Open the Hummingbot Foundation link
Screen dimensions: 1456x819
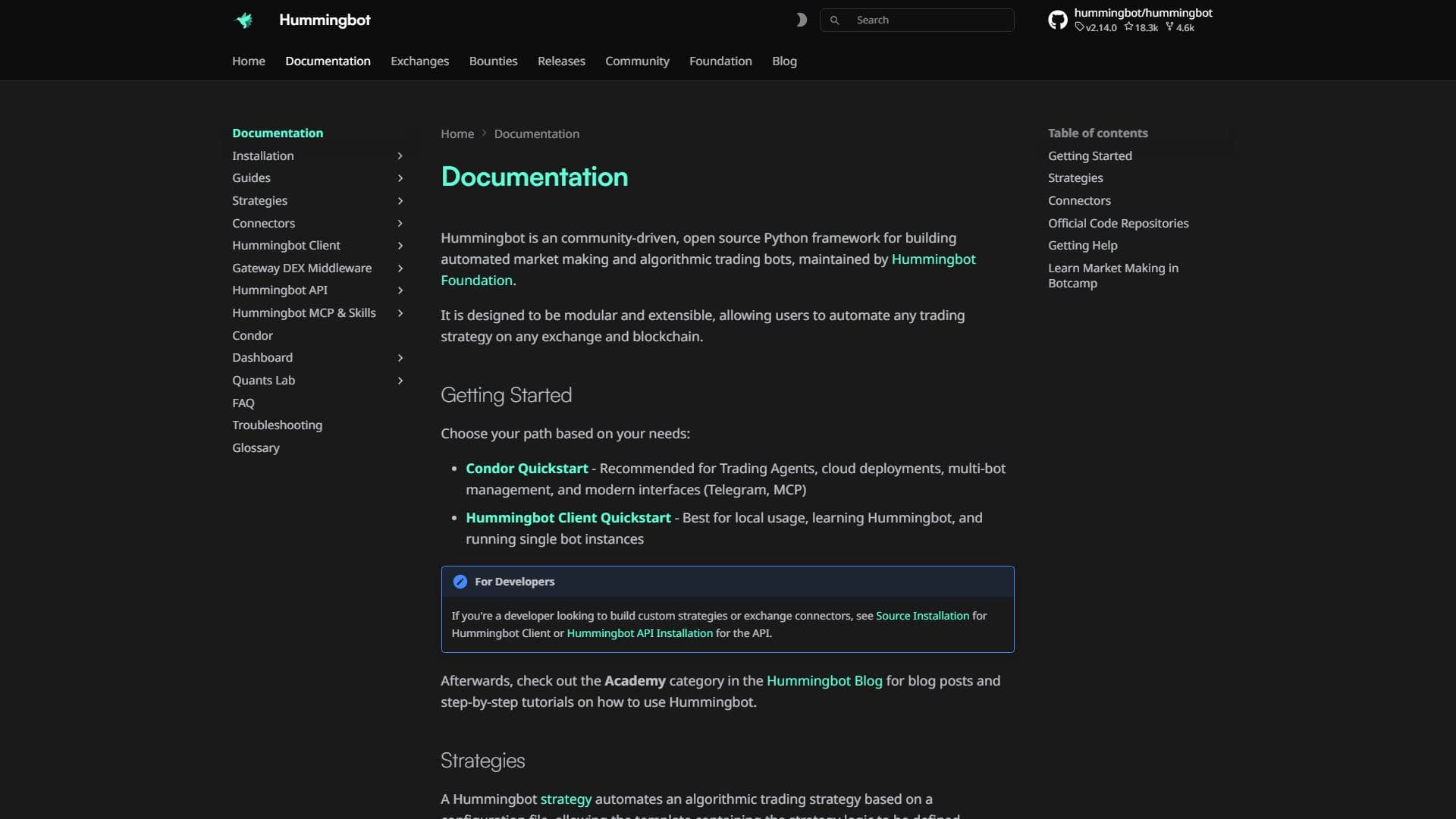[934, 259]
